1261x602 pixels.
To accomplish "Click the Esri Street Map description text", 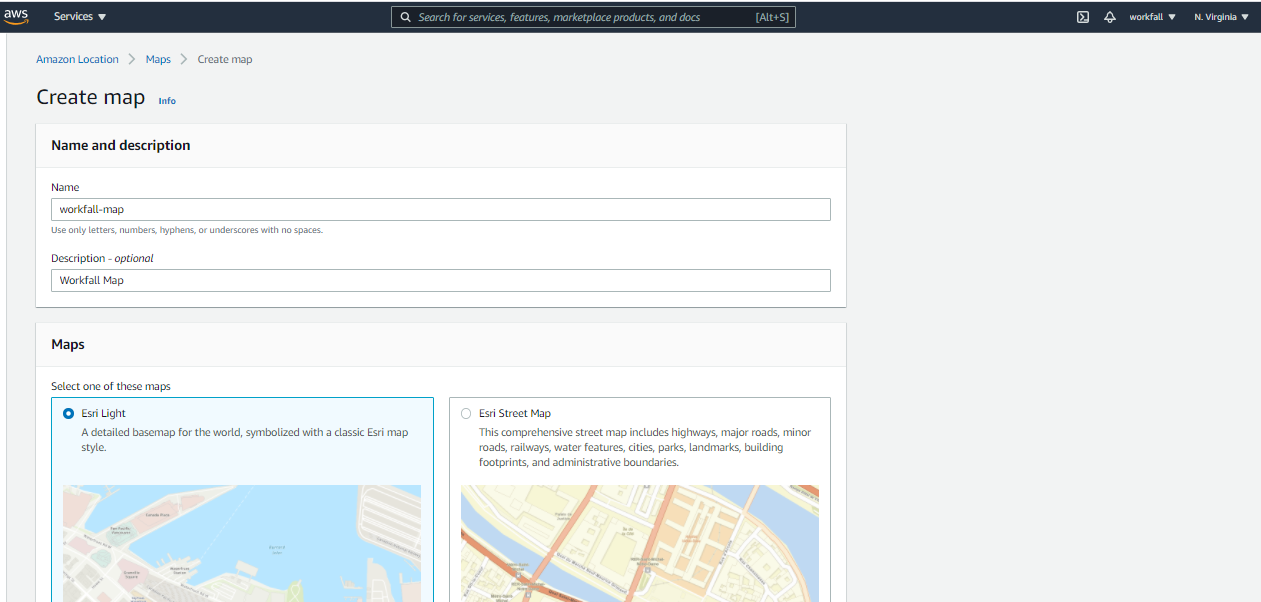I will click(645, 447).
